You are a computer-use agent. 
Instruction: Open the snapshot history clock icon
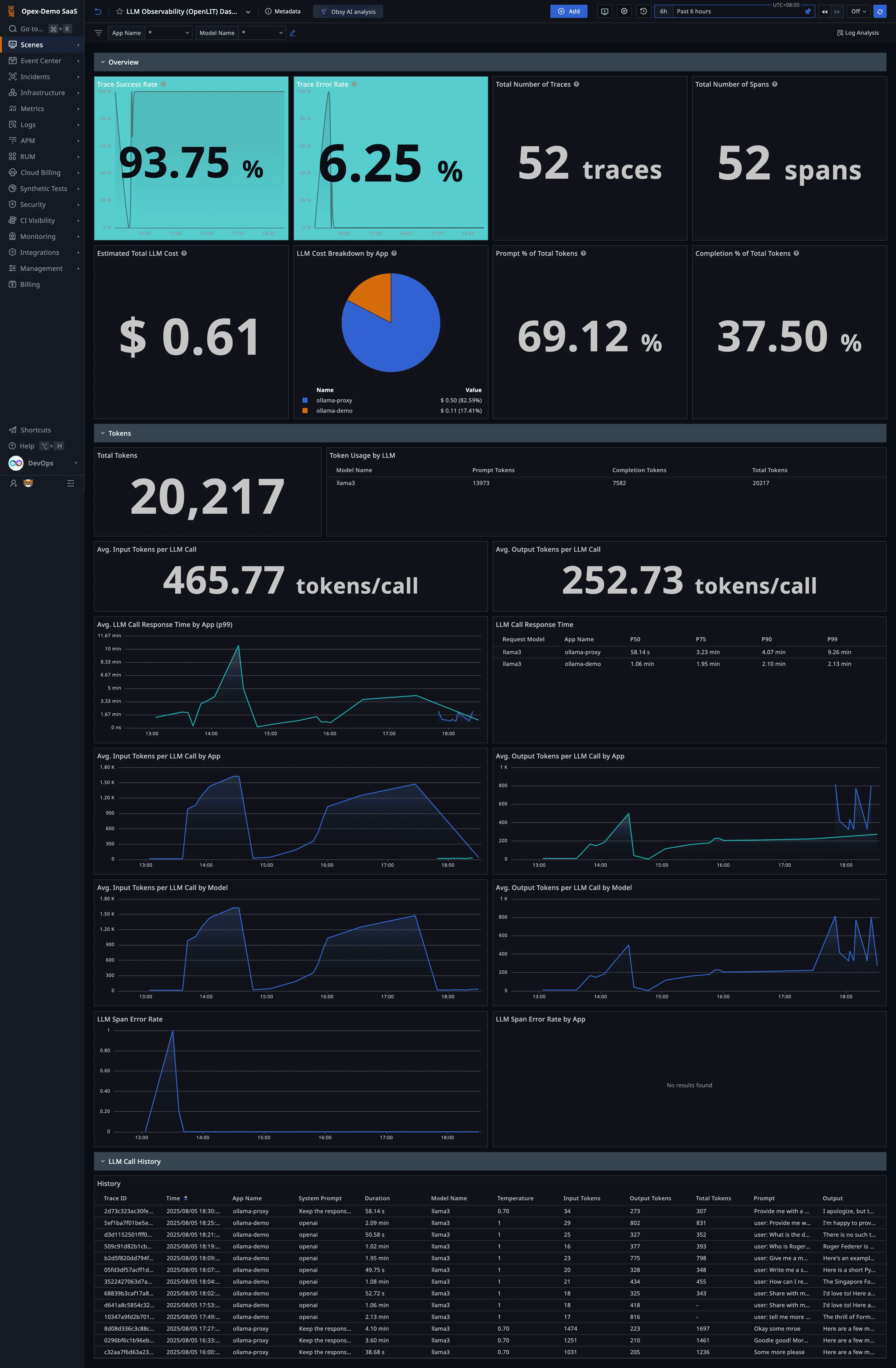[644, 12]
